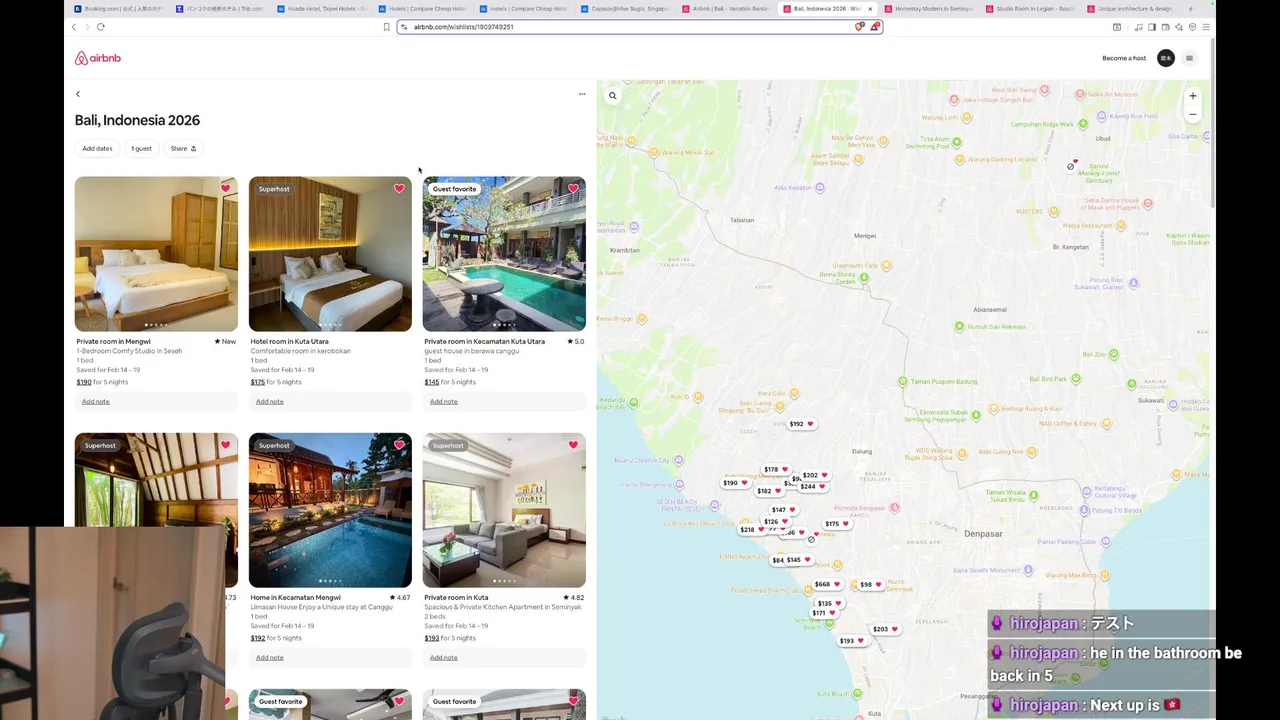Reload the page

(101, 27)
